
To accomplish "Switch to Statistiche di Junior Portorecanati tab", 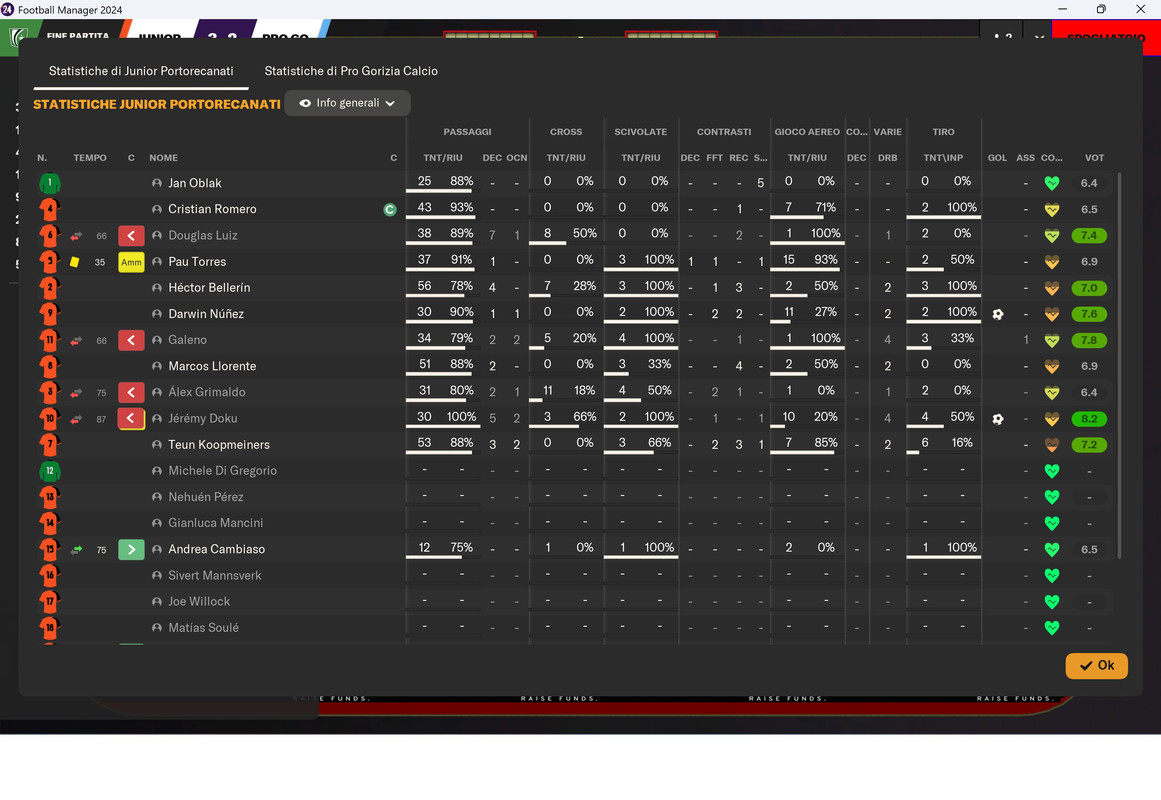I will point(141,71).
